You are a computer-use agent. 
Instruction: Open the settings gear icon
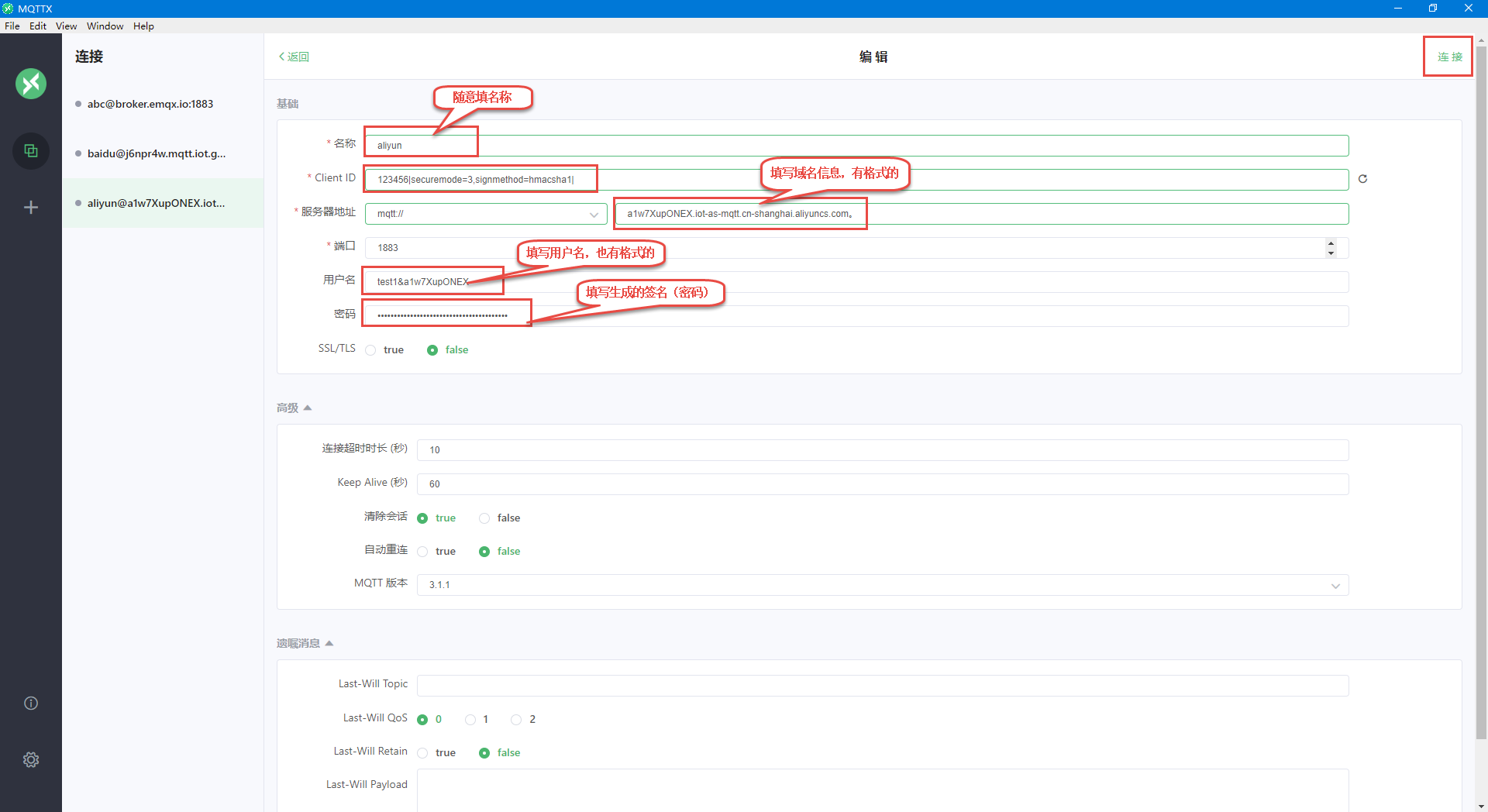coord(31,759)
